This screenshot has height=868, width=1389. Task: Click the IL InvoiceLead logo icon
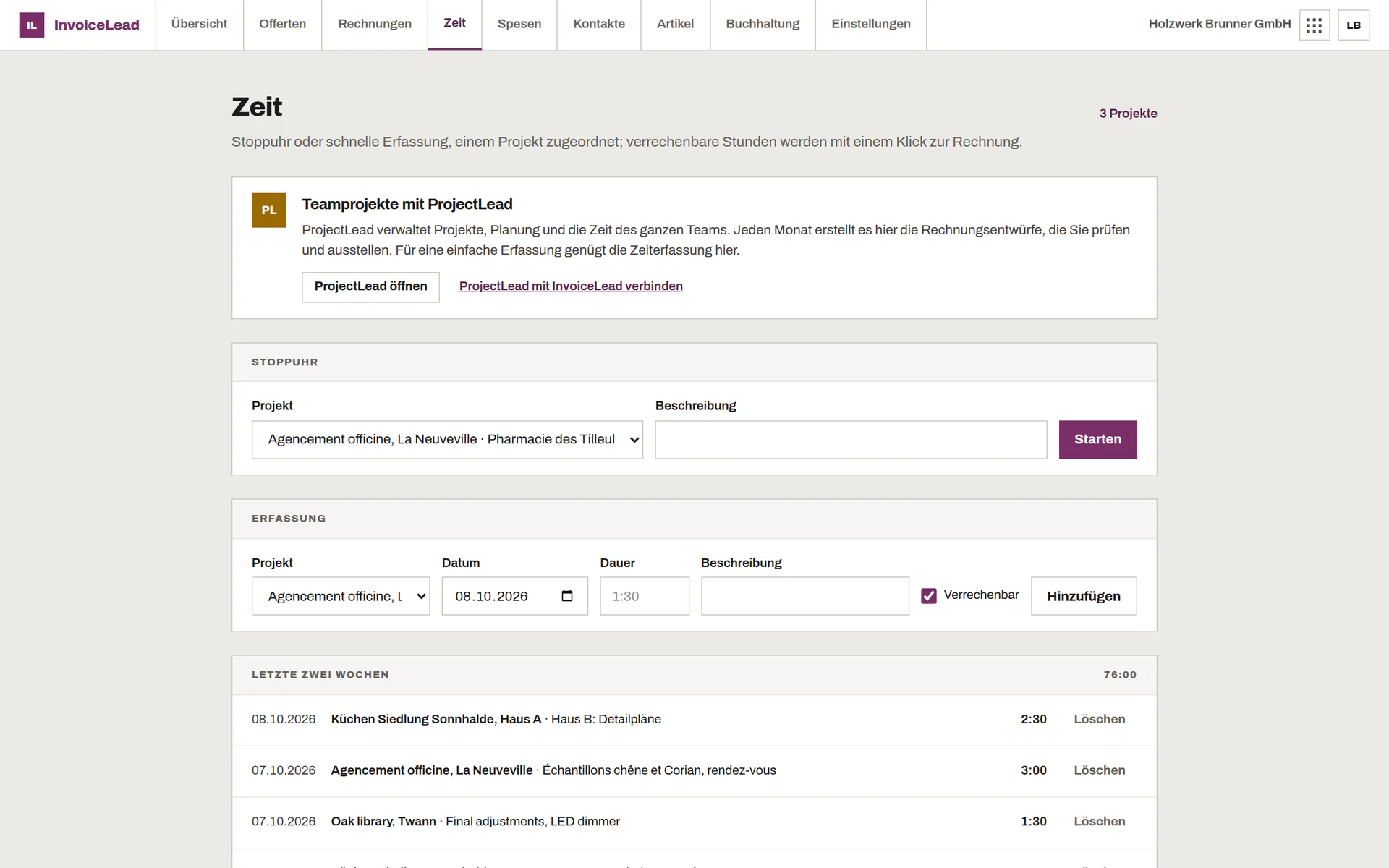[31, 25]
